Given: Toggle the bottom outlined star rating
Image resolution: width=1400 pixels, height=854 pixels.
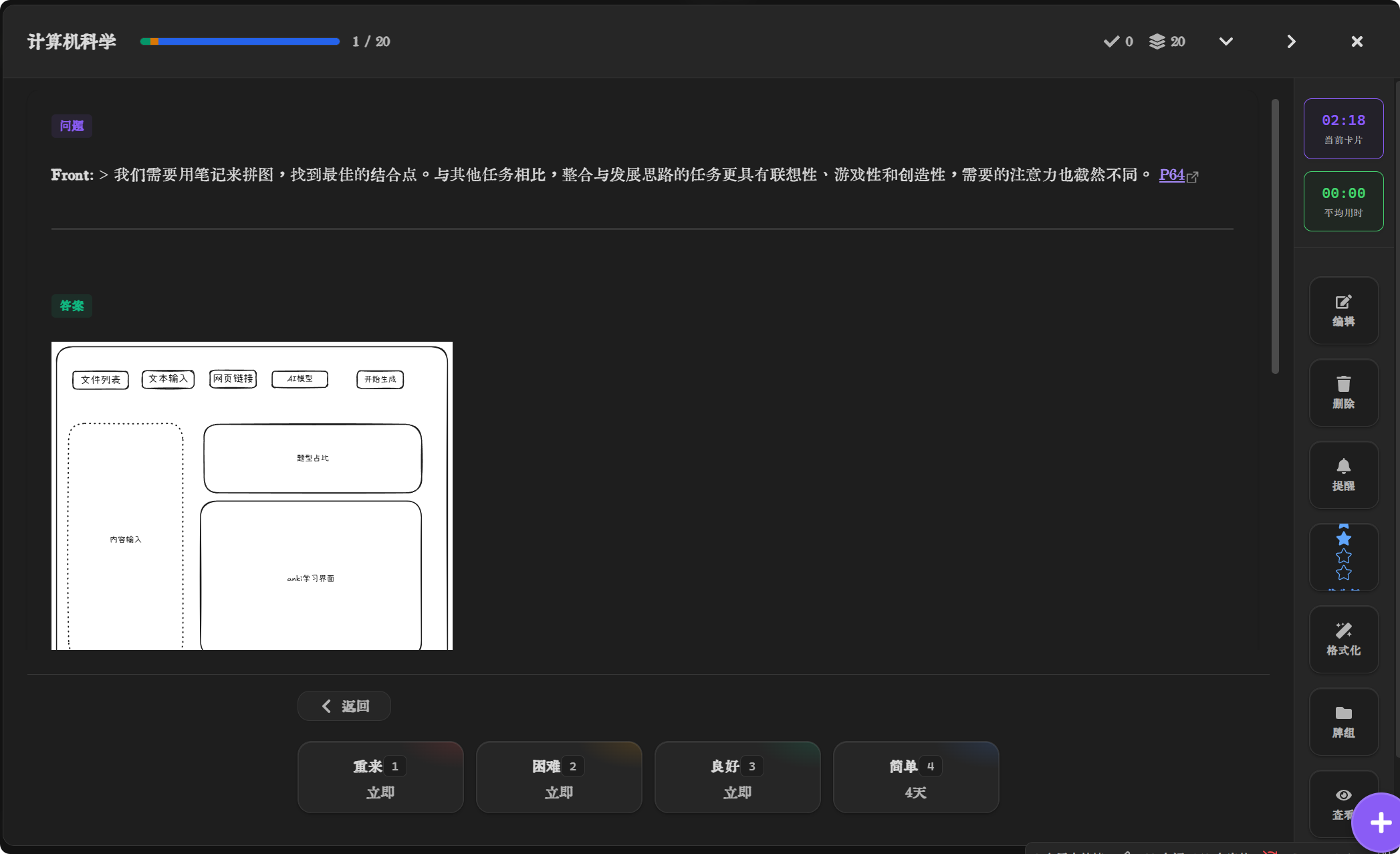Looking at the screenshot, I should [x=1343, y=573].
